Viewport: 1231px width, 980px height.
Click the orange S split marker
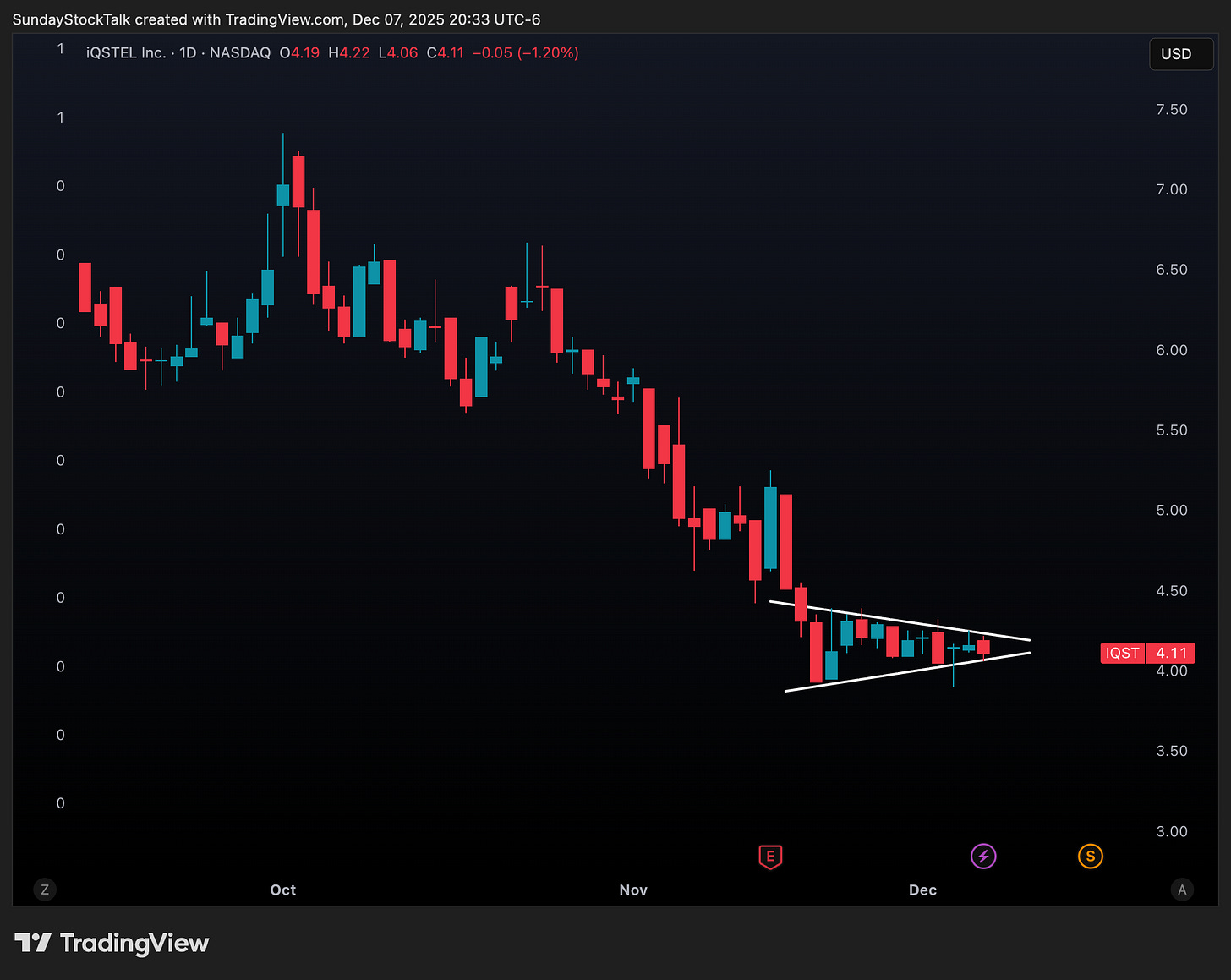1091,857
